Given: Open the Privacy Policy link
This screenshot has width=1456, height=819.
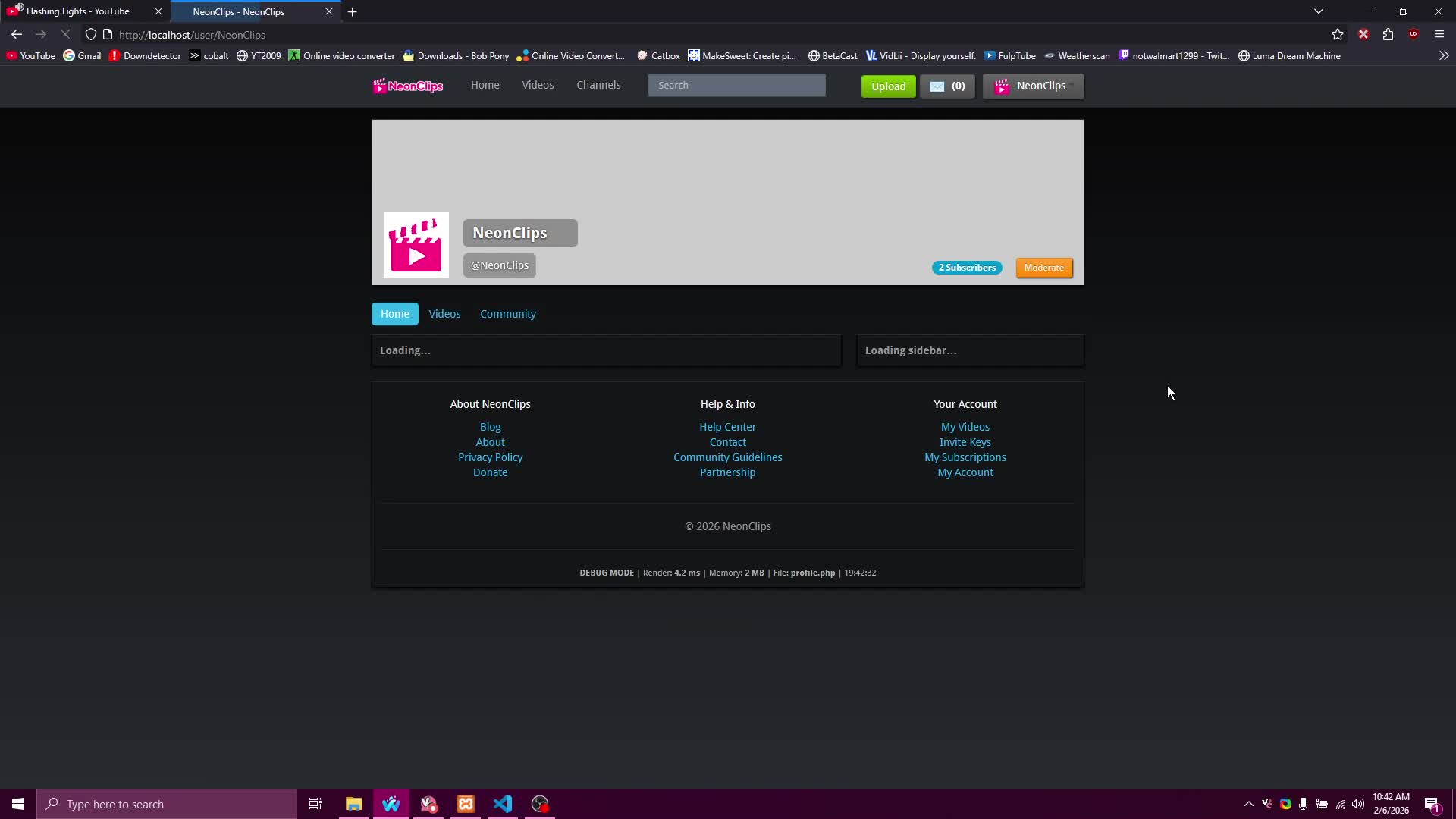Looking at the screenshot, I should (490, 457).
